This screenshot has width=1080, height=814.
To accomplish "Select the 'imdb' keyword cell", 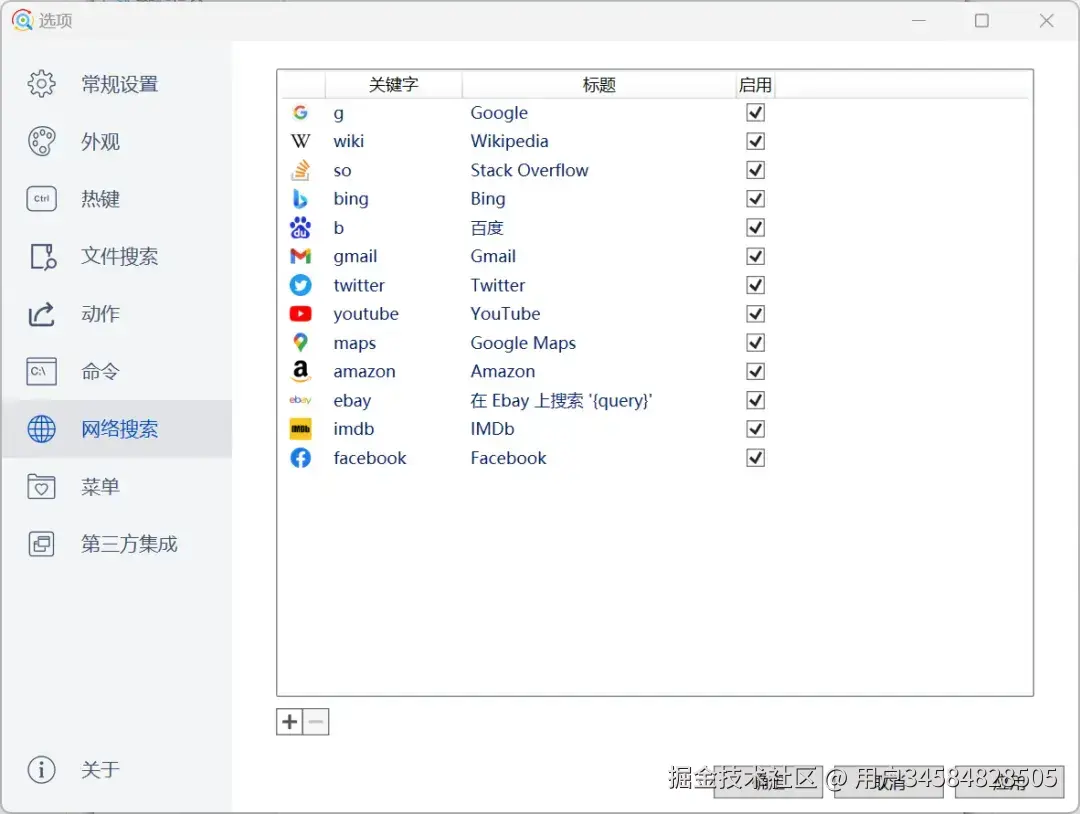I will [353, 429].
